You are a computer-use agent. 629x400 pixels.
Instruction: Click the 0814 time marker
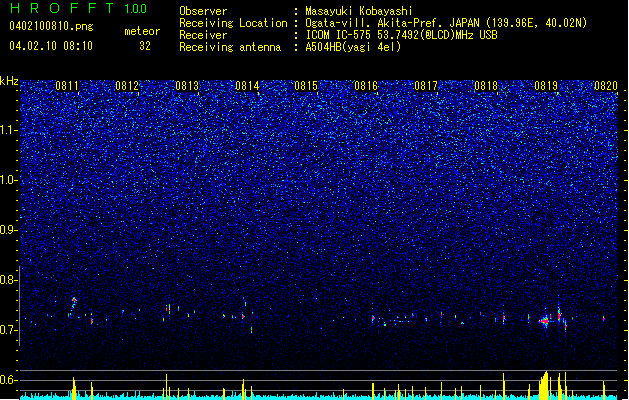(x=247, y=86)
